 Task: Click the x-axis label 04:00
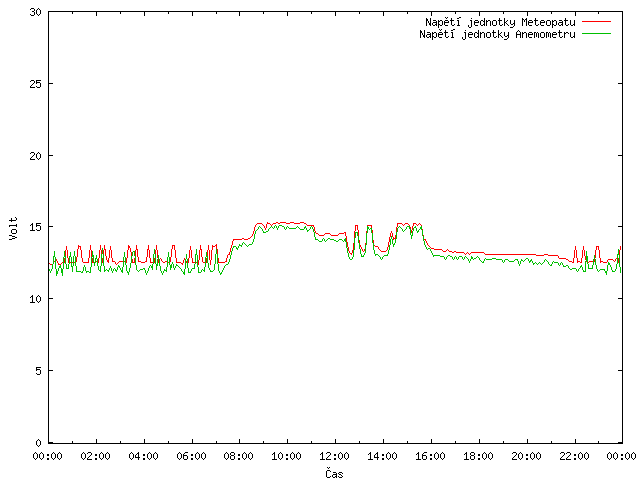(143, 456)
